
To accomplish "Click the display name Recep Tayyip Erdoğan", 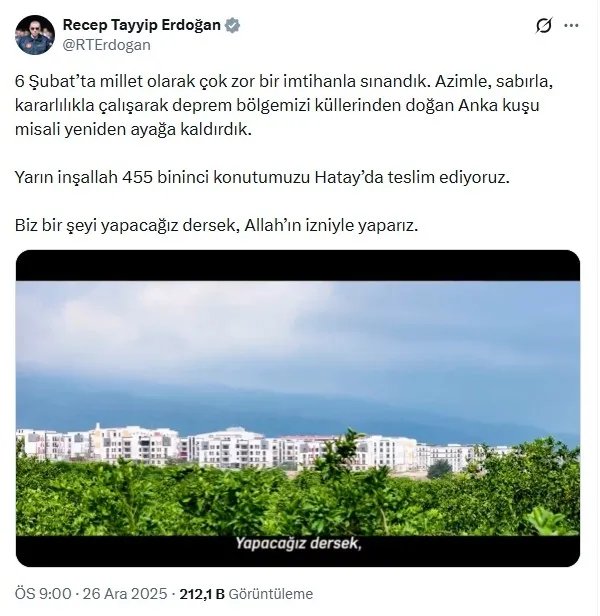I will (x=141, y=25).
